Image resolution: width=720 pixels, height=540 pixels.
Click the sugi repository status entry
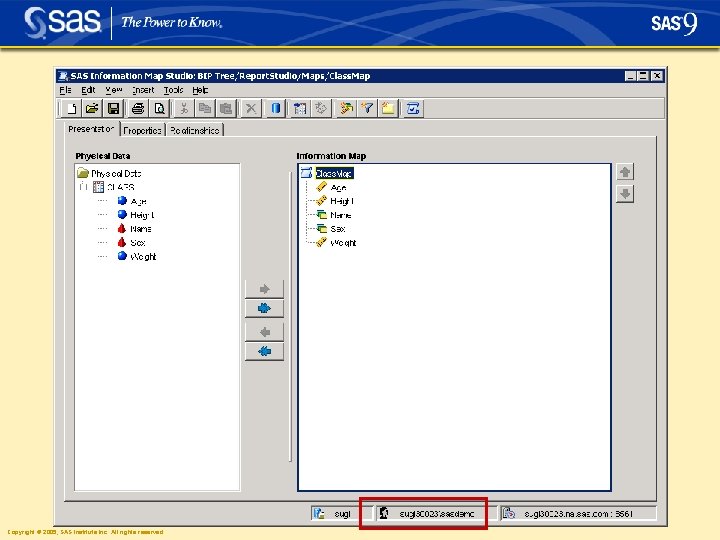point(342,514)
